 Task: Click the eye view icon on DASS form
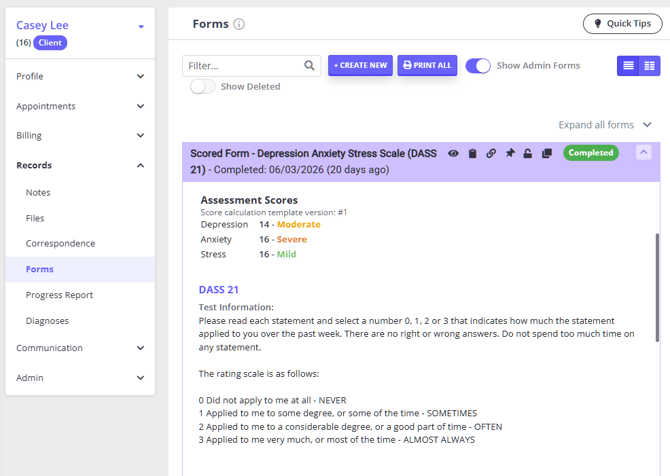454,154
